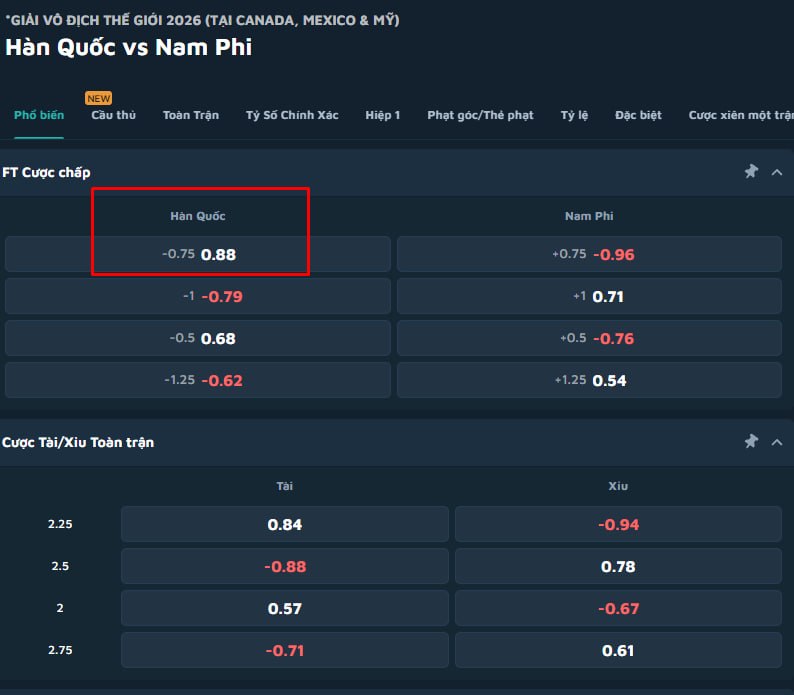Choose Hàn Quốc -0.5 odds 0.68
The height and width of the screenshot is (695, 794).
198,338
